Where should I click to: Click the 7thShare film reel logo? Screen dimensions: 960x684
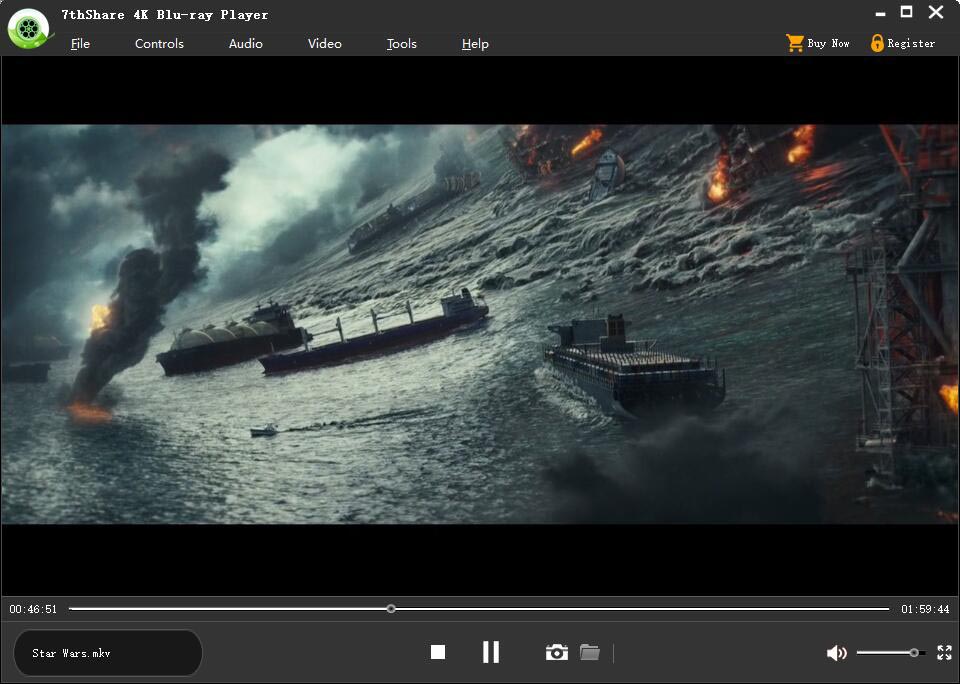pos(29,28)
